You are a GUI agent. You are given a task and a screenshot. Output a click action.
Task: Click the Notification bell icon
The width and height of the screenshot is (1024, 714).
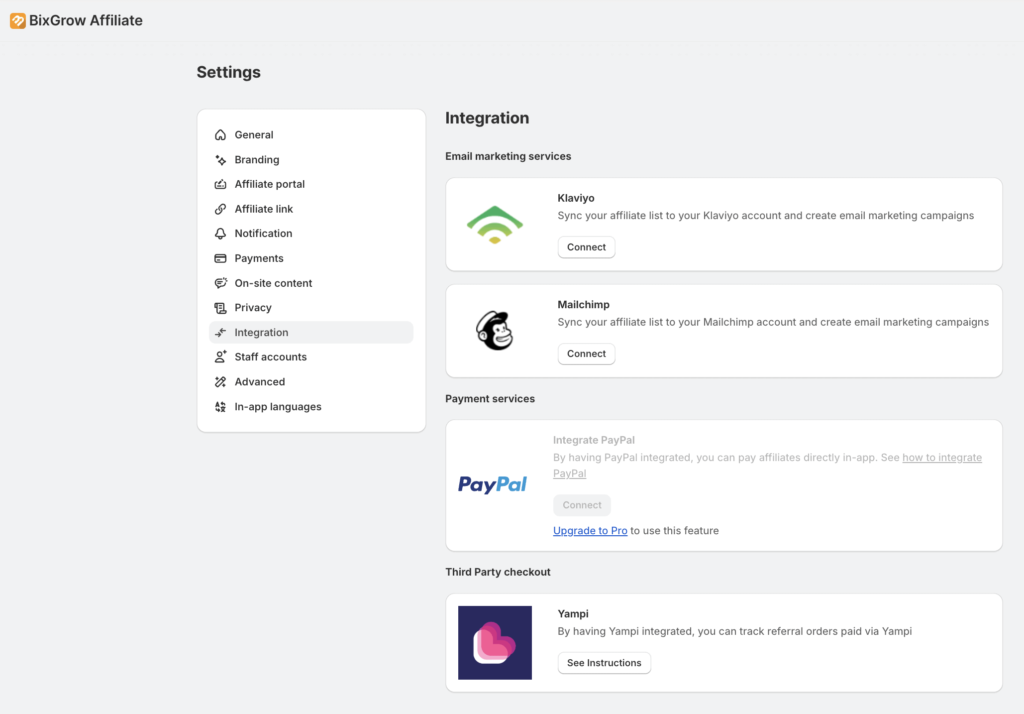221,233
